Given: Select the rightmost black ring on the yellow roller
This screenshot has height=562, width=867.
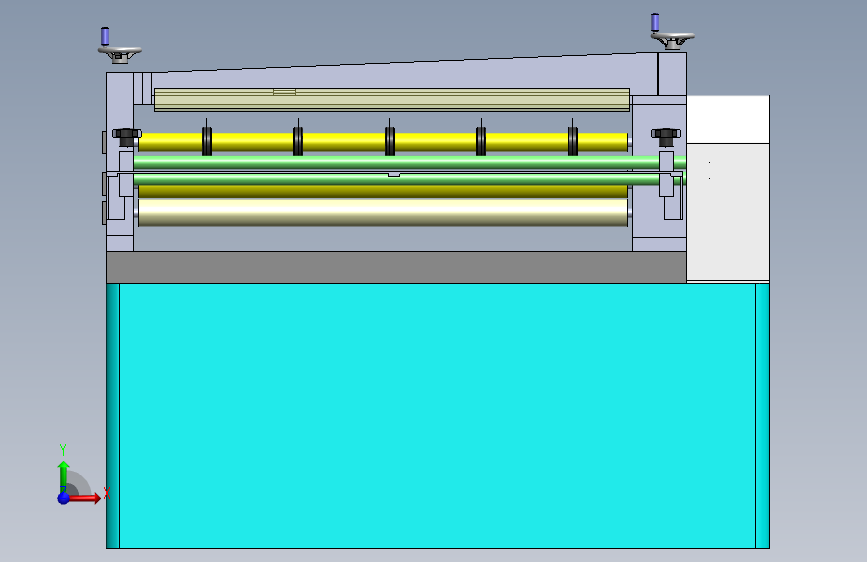Looking at the screenshot, I should pos(573,141).
